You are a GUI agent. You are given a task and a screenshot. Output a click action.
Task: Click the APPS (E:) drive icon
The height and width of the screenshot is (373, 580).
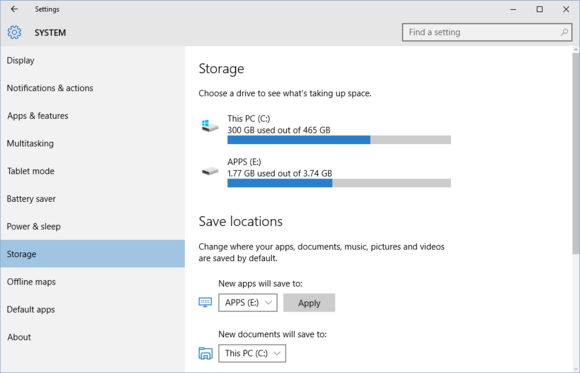tap(210, 171)
